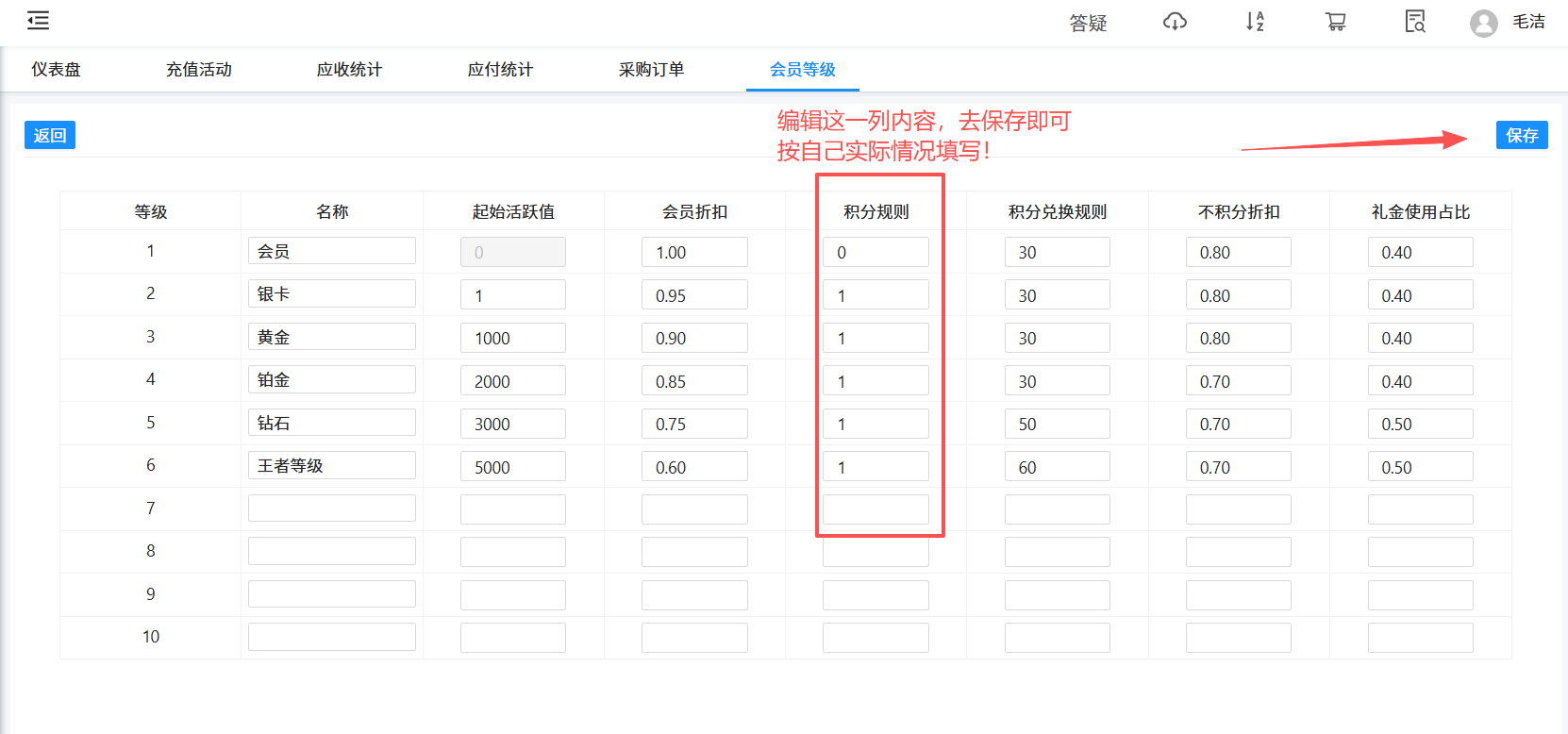The height and width of the screenshot is (734, 1568).
Task: Open the document search icon
Action: coord(1415,22)
